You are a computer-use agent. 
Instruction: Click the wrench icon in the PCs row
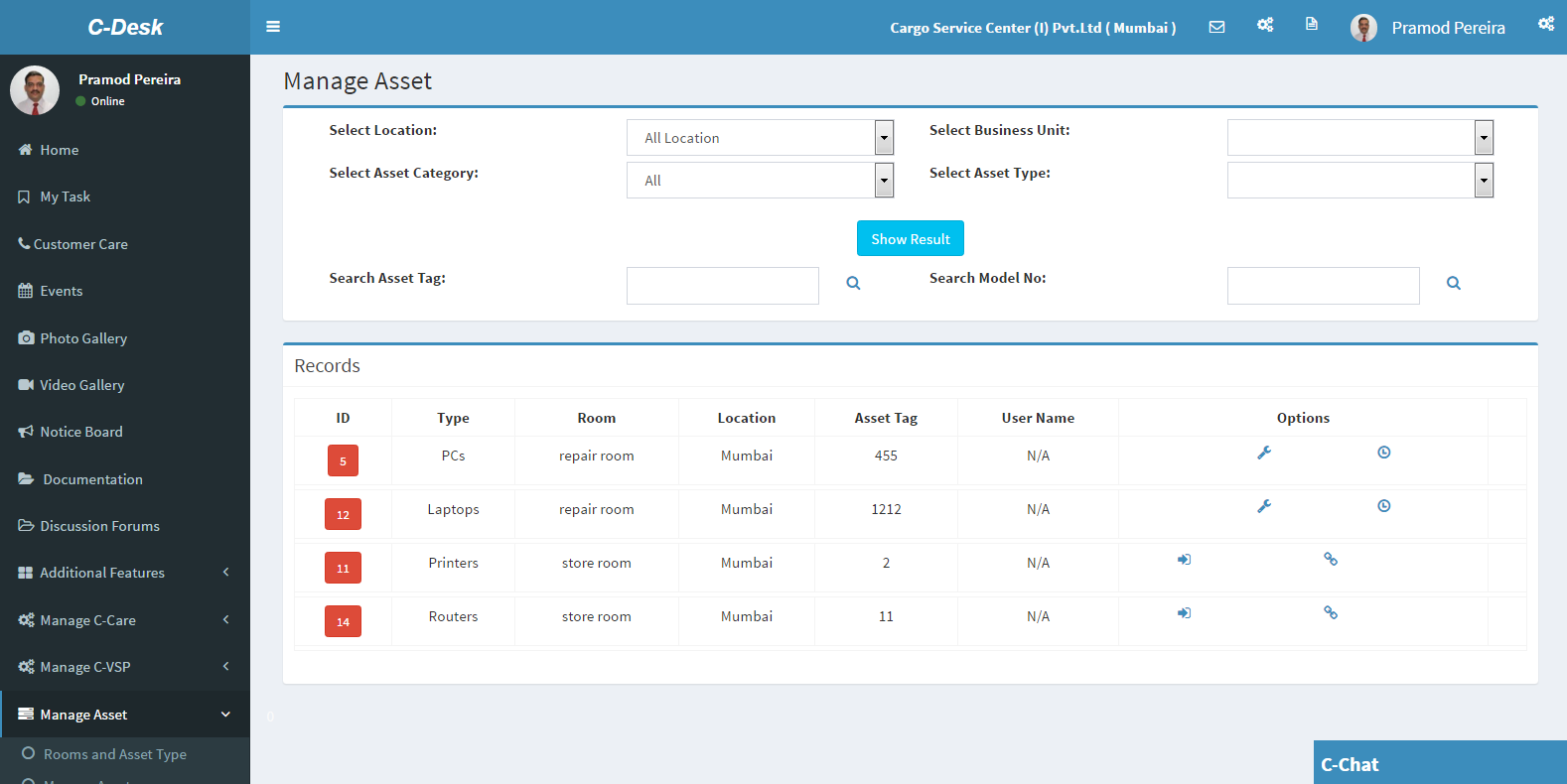(1264, 453)
